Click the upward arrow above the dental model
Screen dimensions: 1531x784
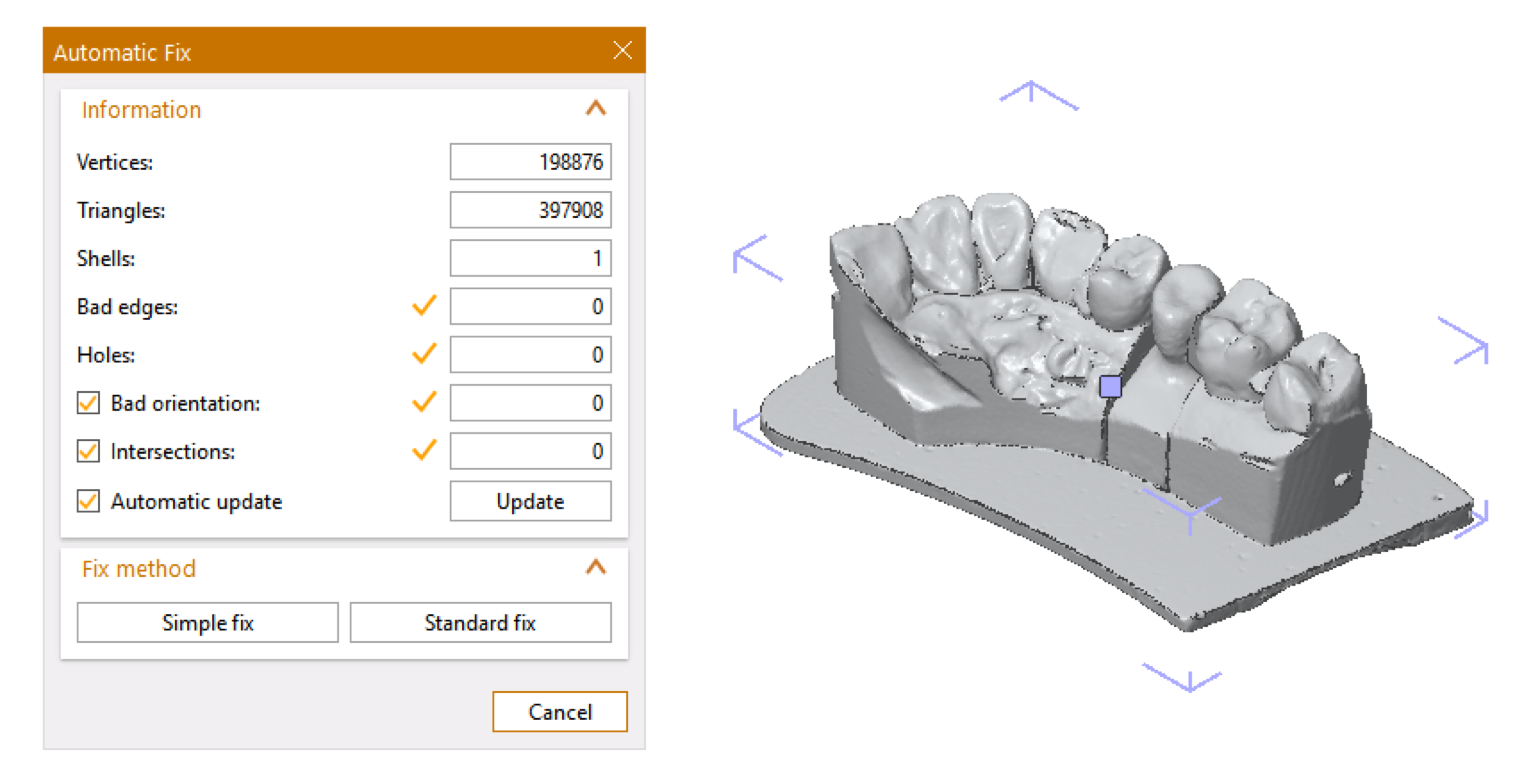click(1039, 94)
